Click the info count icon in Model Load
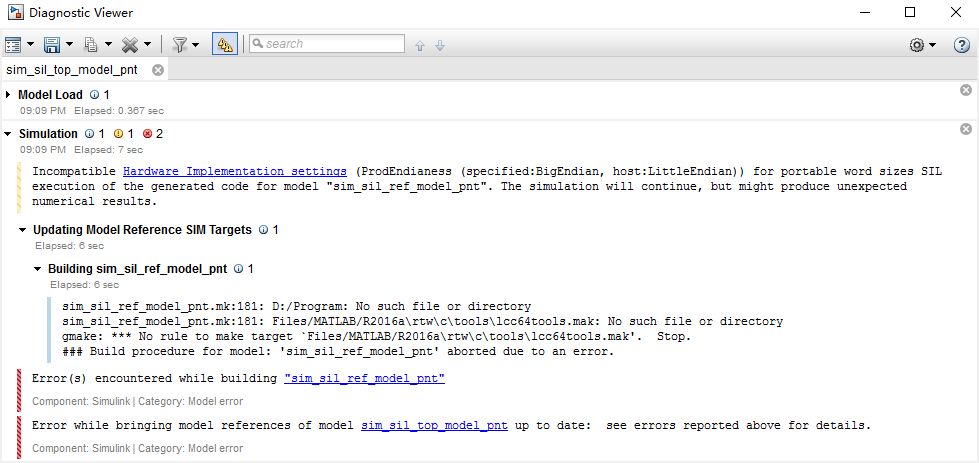 coord(94,95)
